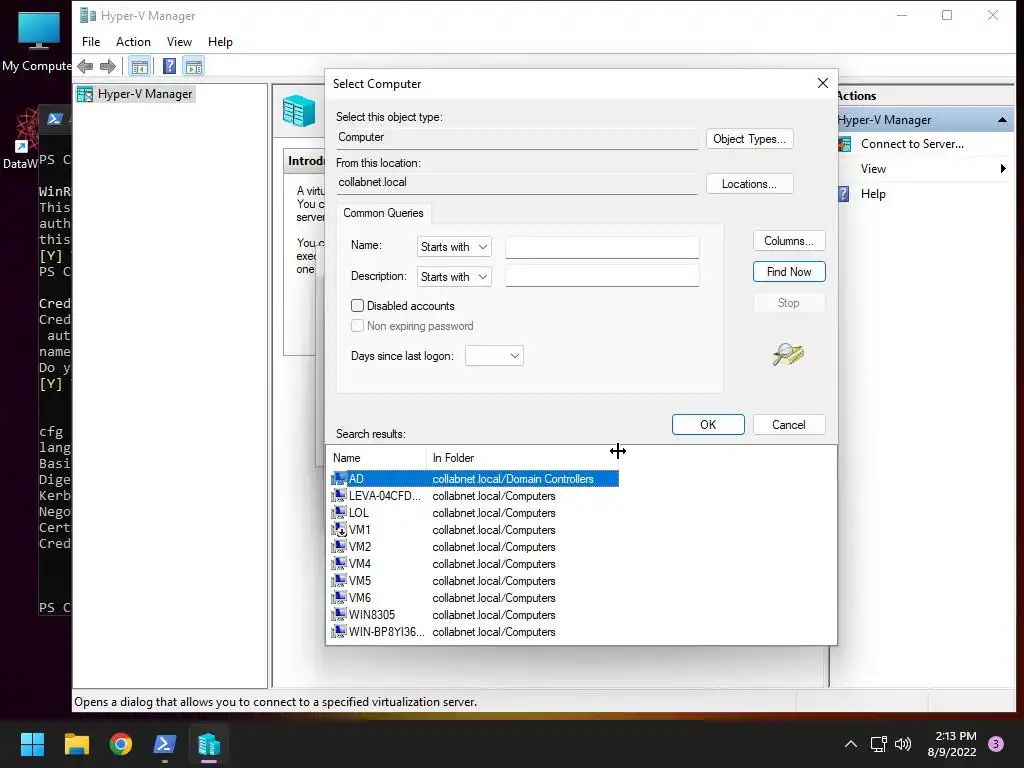1024x768 pixels.
Task: Open the File menu
Action: click(x=91, y=42)
